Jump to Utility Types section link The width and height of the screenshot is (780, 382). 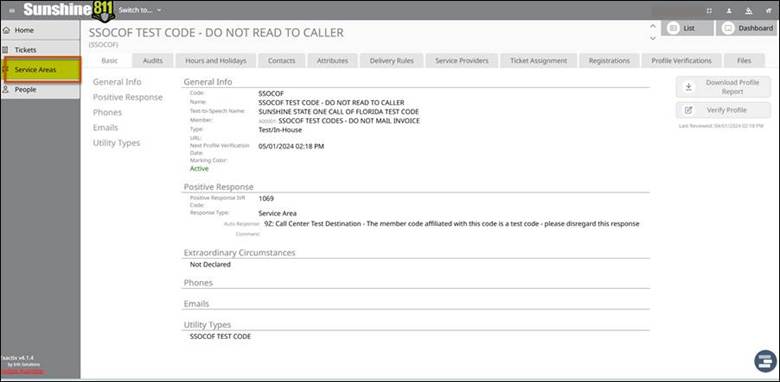pos(116,143)
